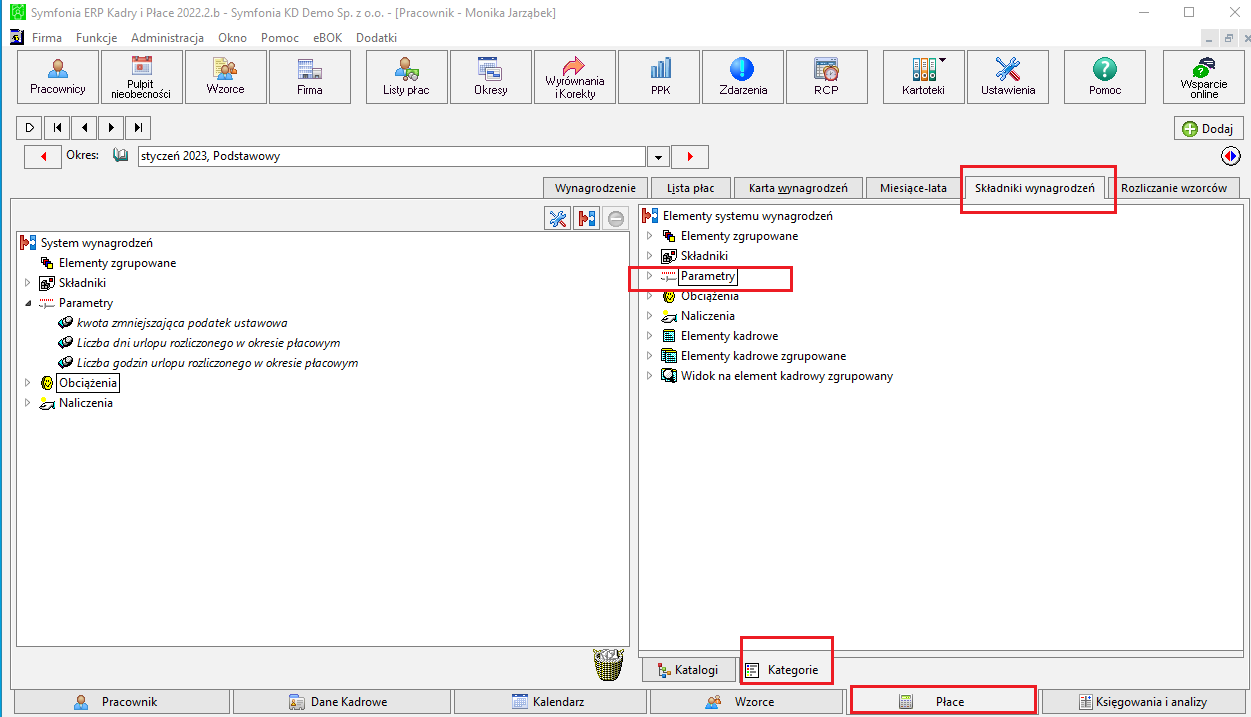Image resolution: width=1251 pixels, height=717 pixels.
Task: Select Liczba dni urlopu rozliczonego item
Action: pyautogui.click(x=208, y=343)
